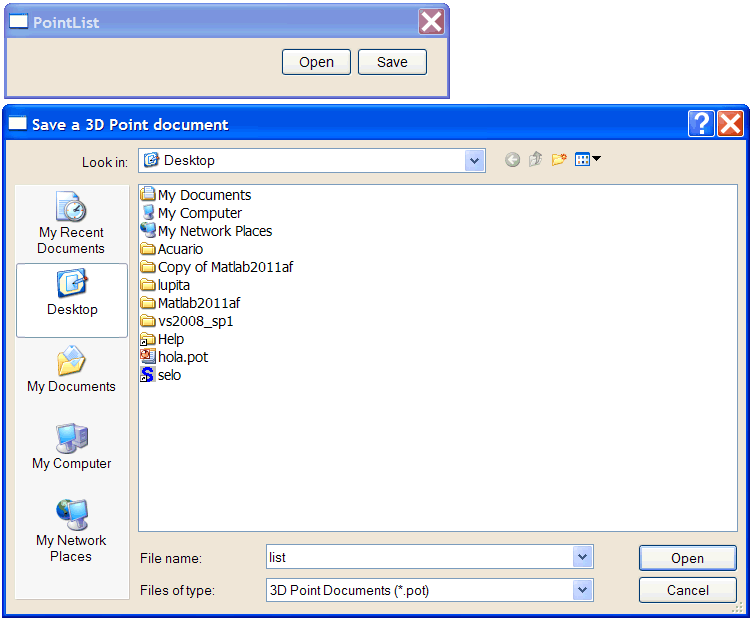Viewport: 755px width, 622px height.
Task: Click the vs2008_sp1 folder icon
Action: tap(148, 321)
